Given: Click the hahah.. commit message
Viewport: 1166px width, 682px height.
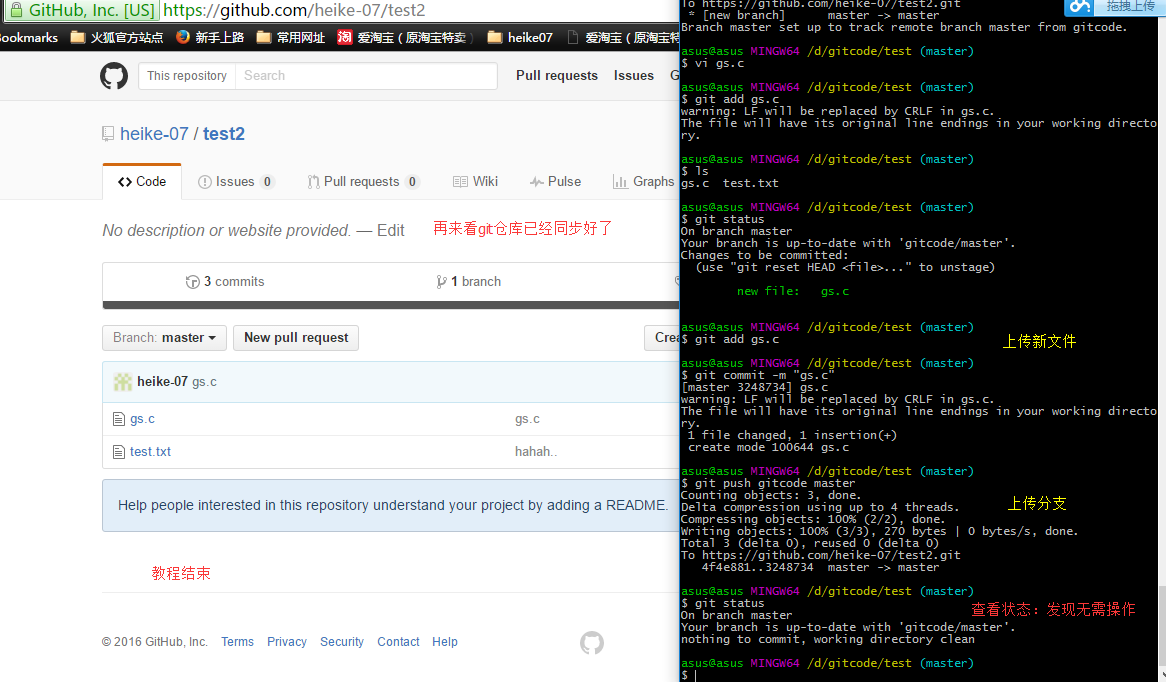Looking at the screenshot, I should (x=536, y=452).
